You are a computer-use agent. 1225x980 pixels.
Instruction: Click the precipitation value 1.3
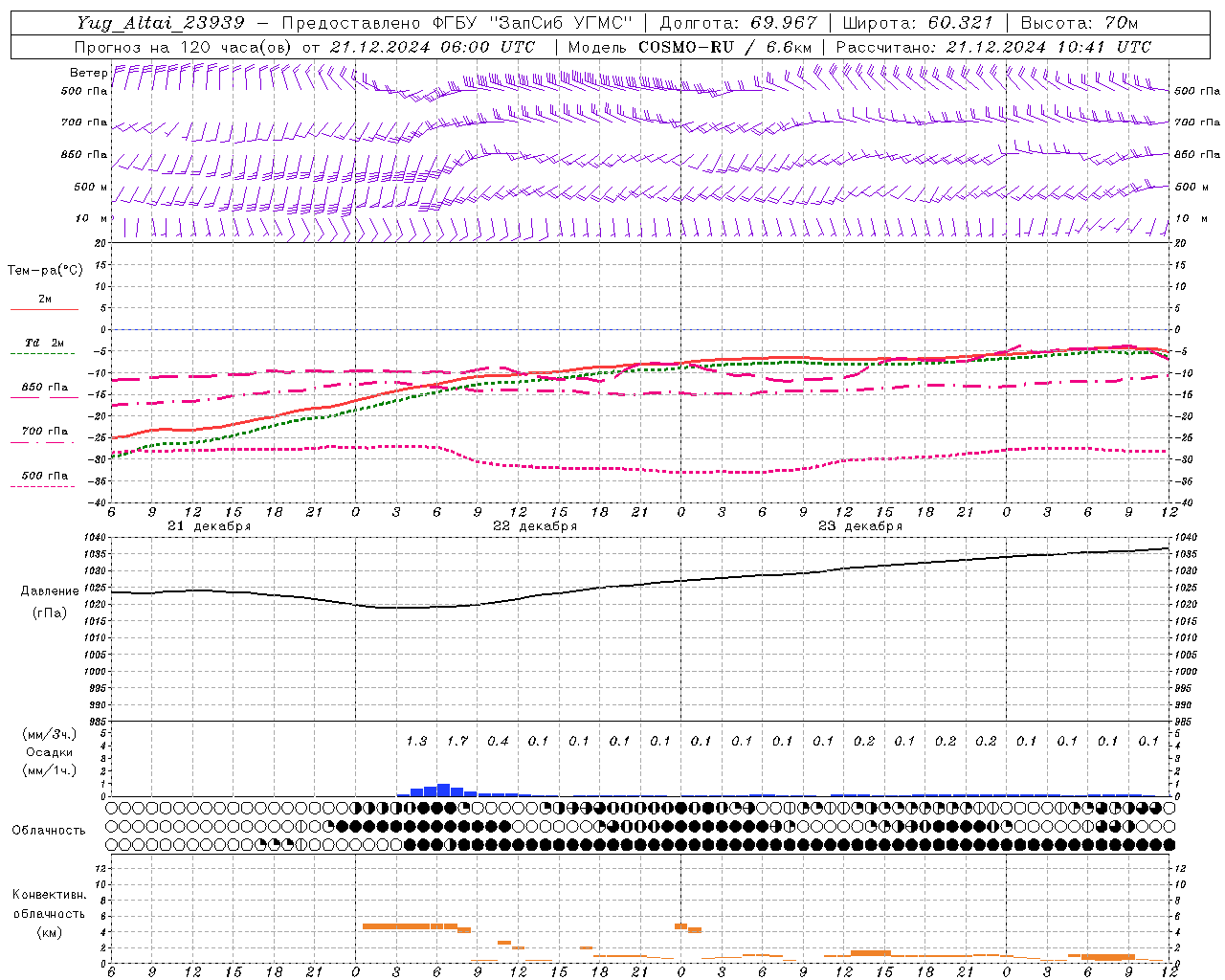point(416,741)
